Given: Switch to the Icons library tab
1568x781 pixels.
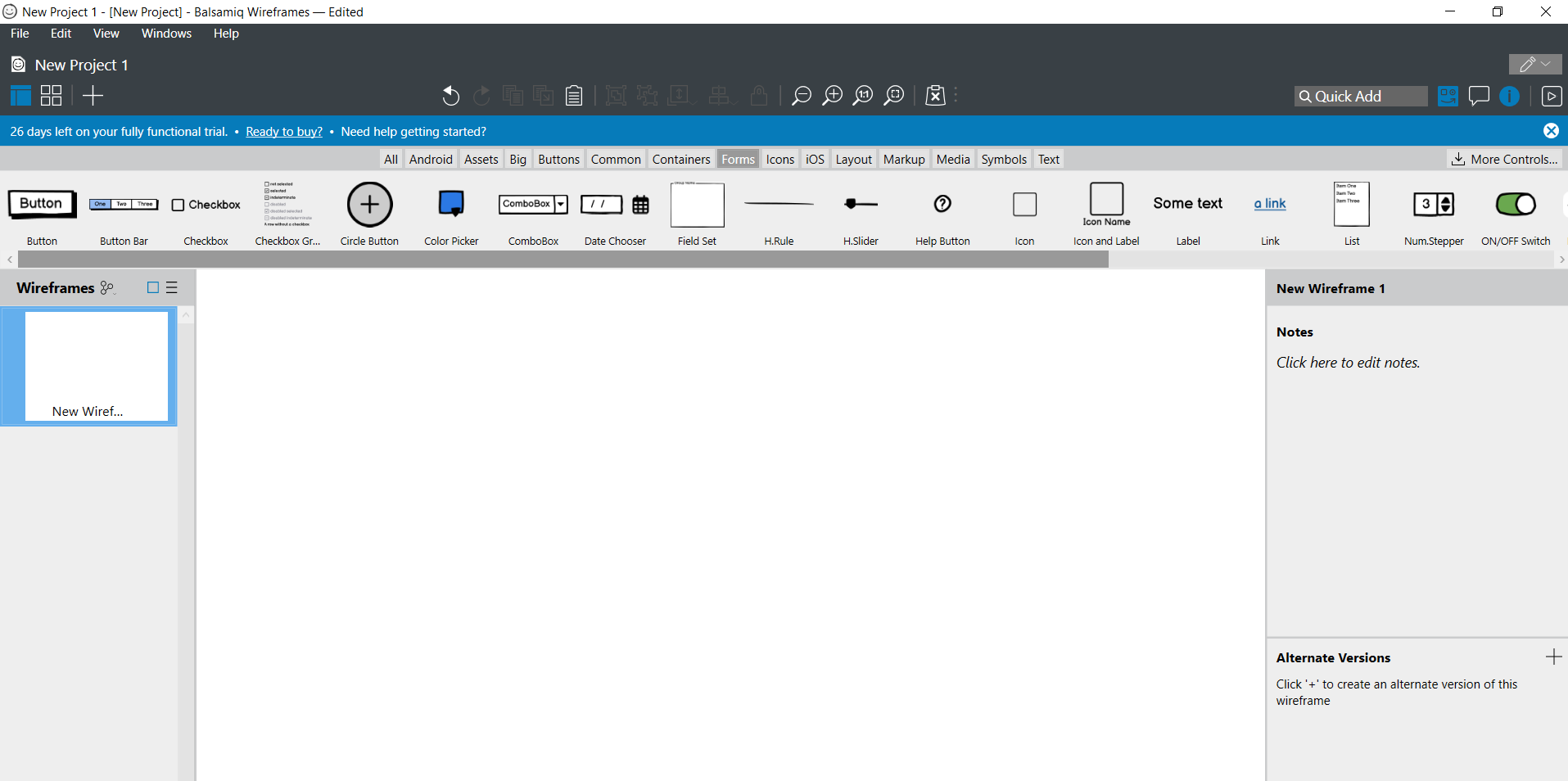Looking at the screenshot, I should click(x=779, y=159).
